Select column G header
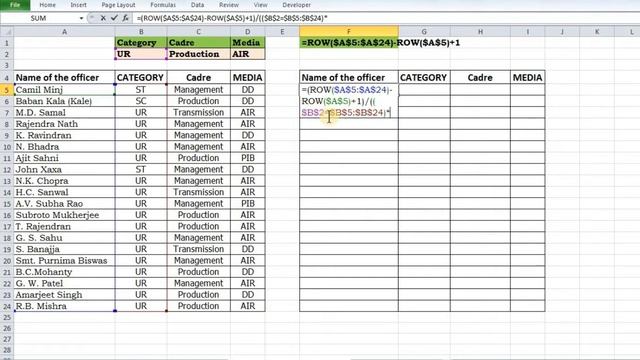 [424, 32]
